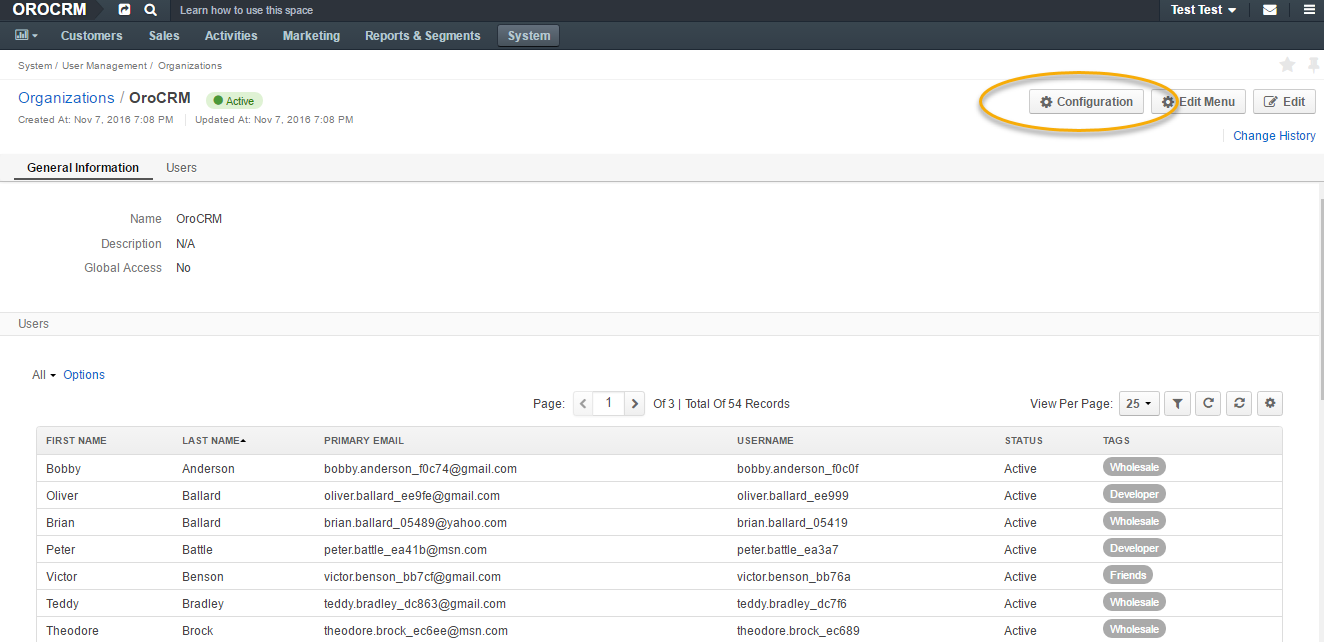Viewport: 1324px width, 642px height.
Task: Expand the View Per Page 25 dropdown
Action: click(1138, 404)
